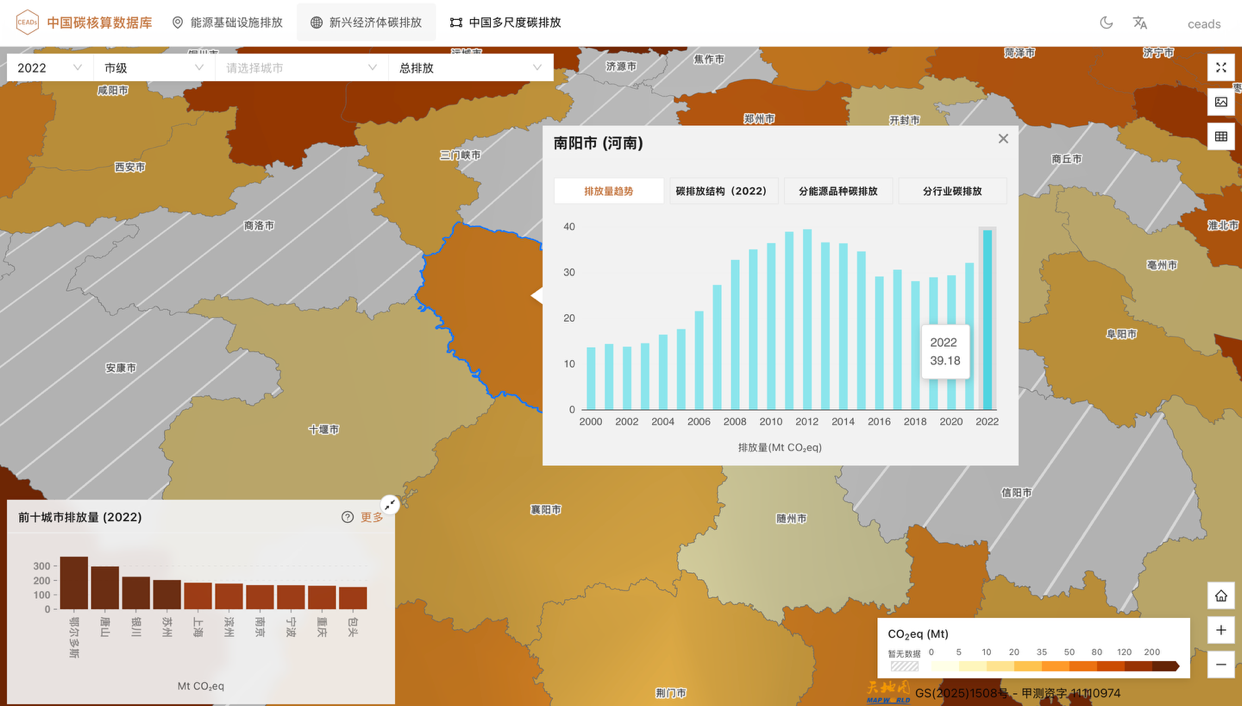Open the 2022 year dropdown
This screenshot has height=706, width=1242.
point(50,68)
